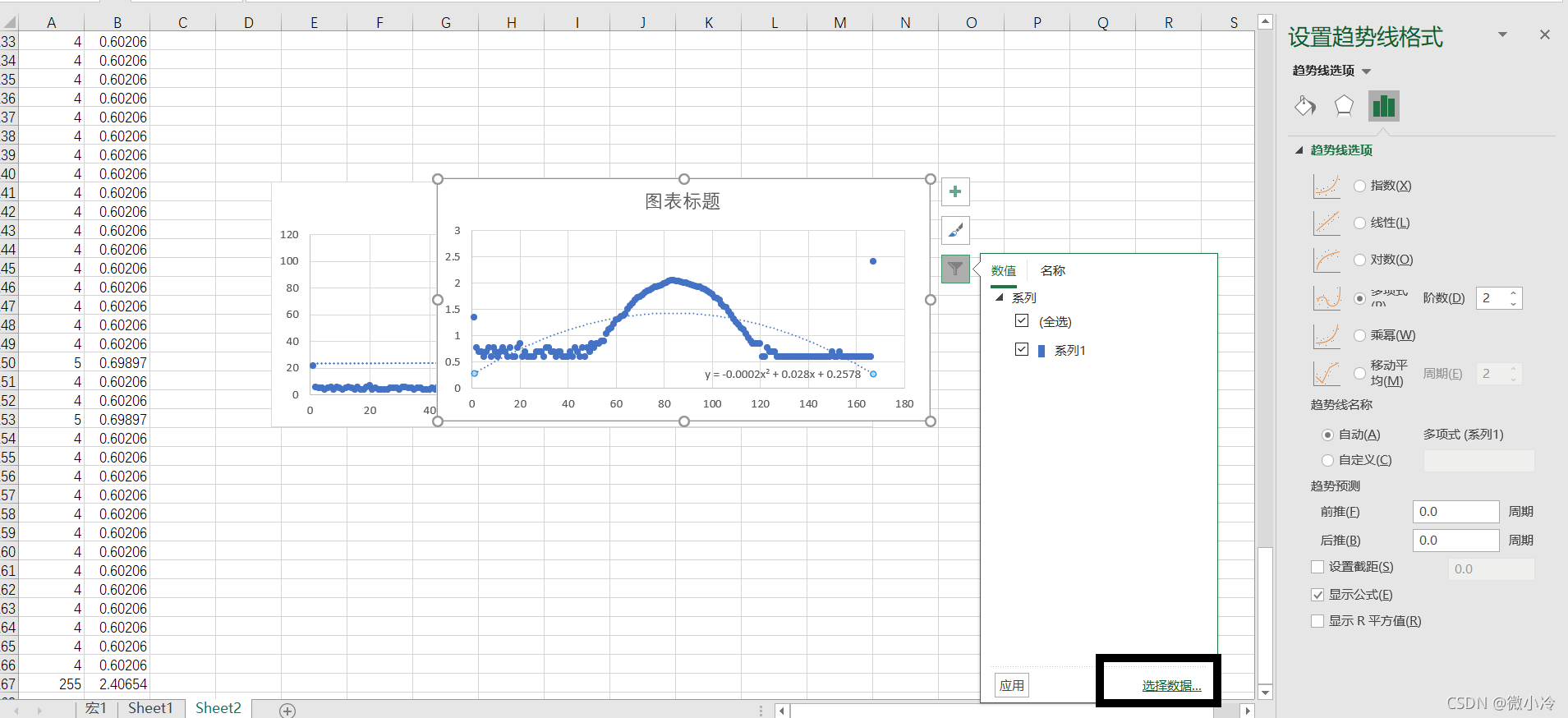Open the Fill & Line paint bucket tab
This screenshot has height=718, width=1568.
[x=1304, y=106]
